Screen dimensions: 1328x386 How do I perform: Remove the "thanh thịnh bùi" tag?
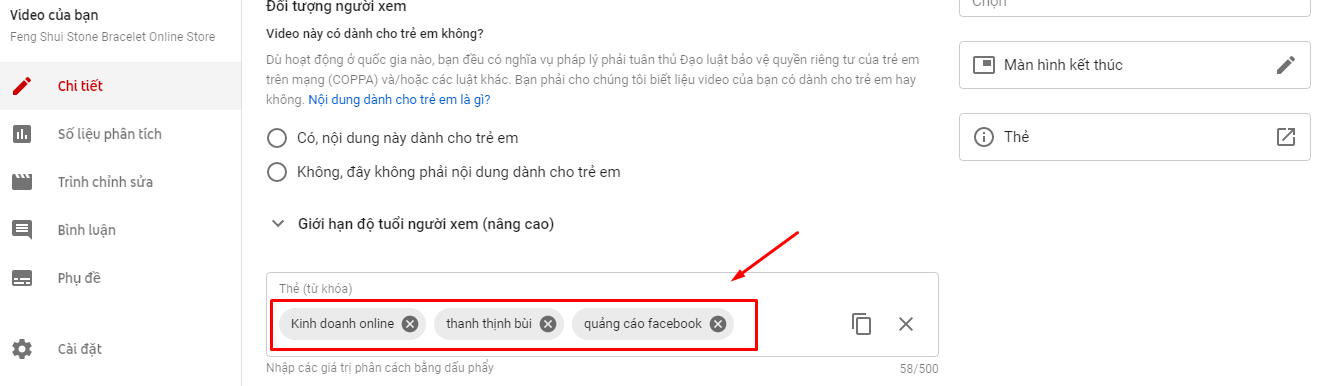tap(548, 324)
